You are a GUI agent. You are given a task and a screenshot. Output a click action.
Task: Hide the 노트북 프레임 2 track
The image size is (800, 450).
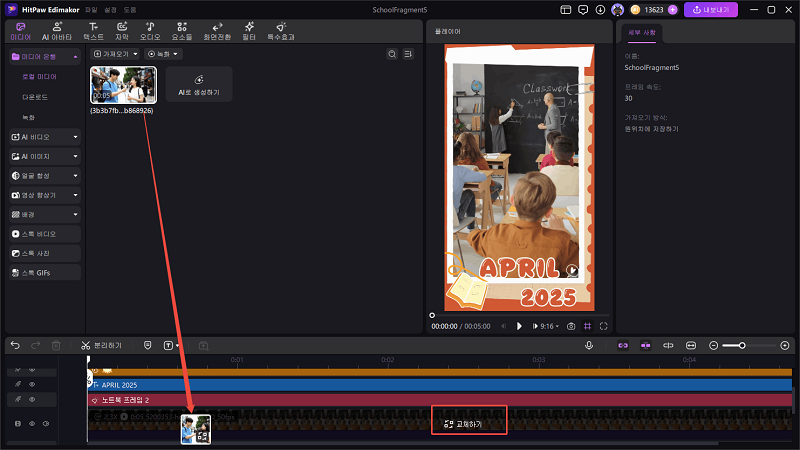click(x=31, y=399)
